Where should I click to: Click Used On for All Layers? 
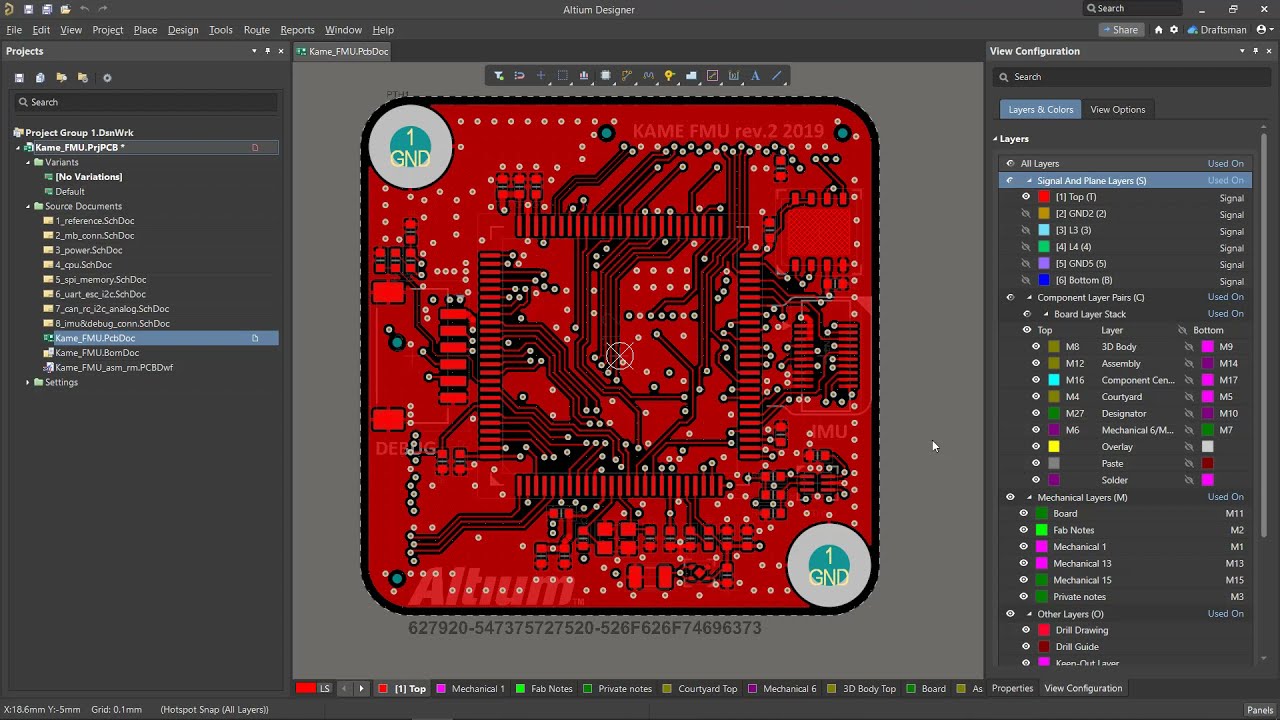1225,164
